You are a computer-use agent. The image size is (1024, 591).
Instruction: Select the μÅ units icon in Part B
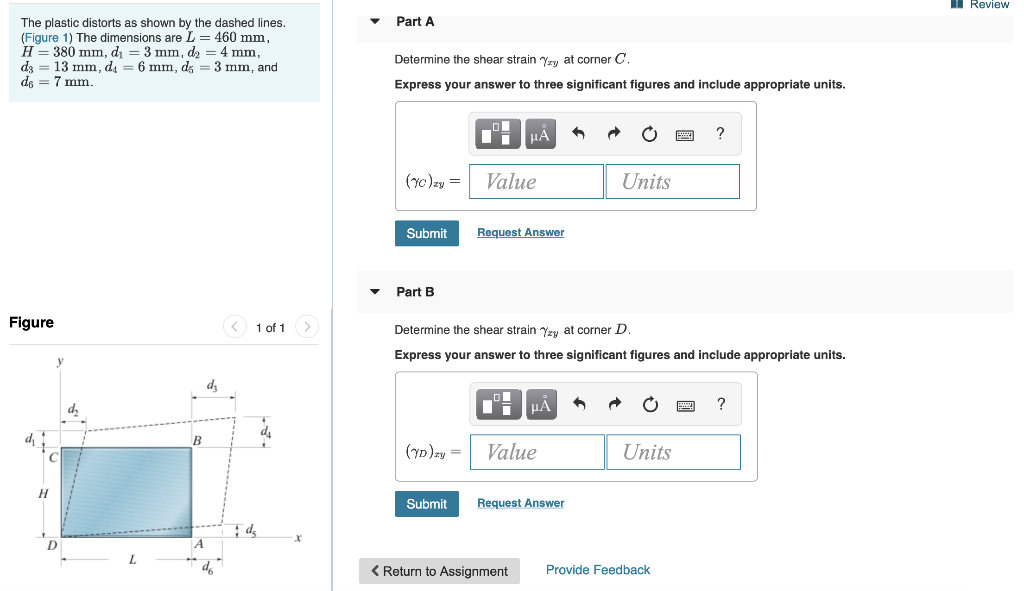pyautogui.click(x=539, y=403)
